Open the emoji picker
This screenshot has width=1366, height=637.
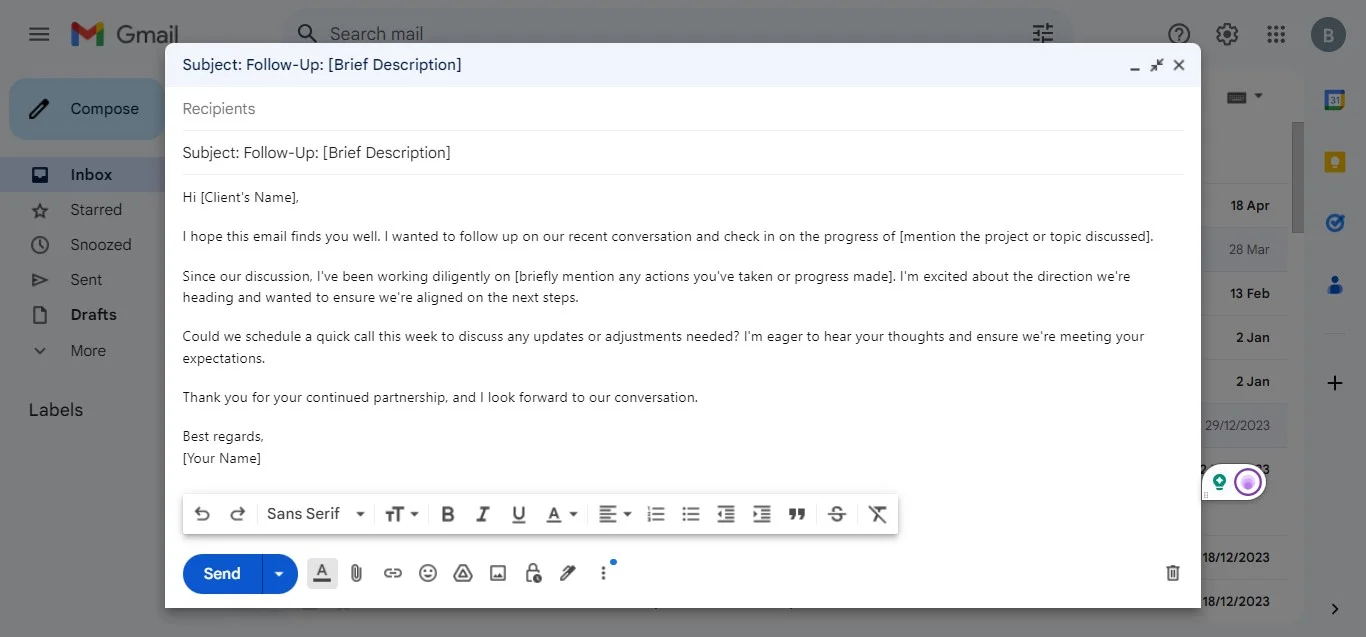click(428, 573)
